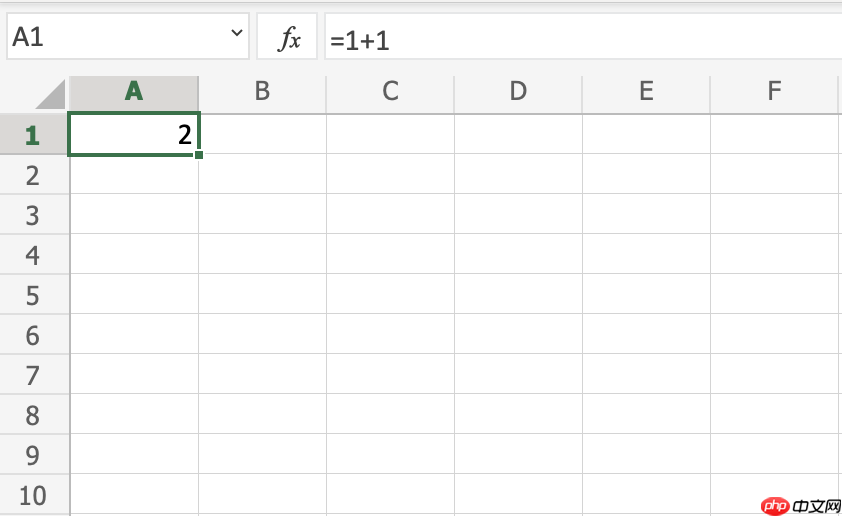The height and width of the screenshot is (516, 842).
Task: Click the fill handle of cell A1
Action: (199, 155)
